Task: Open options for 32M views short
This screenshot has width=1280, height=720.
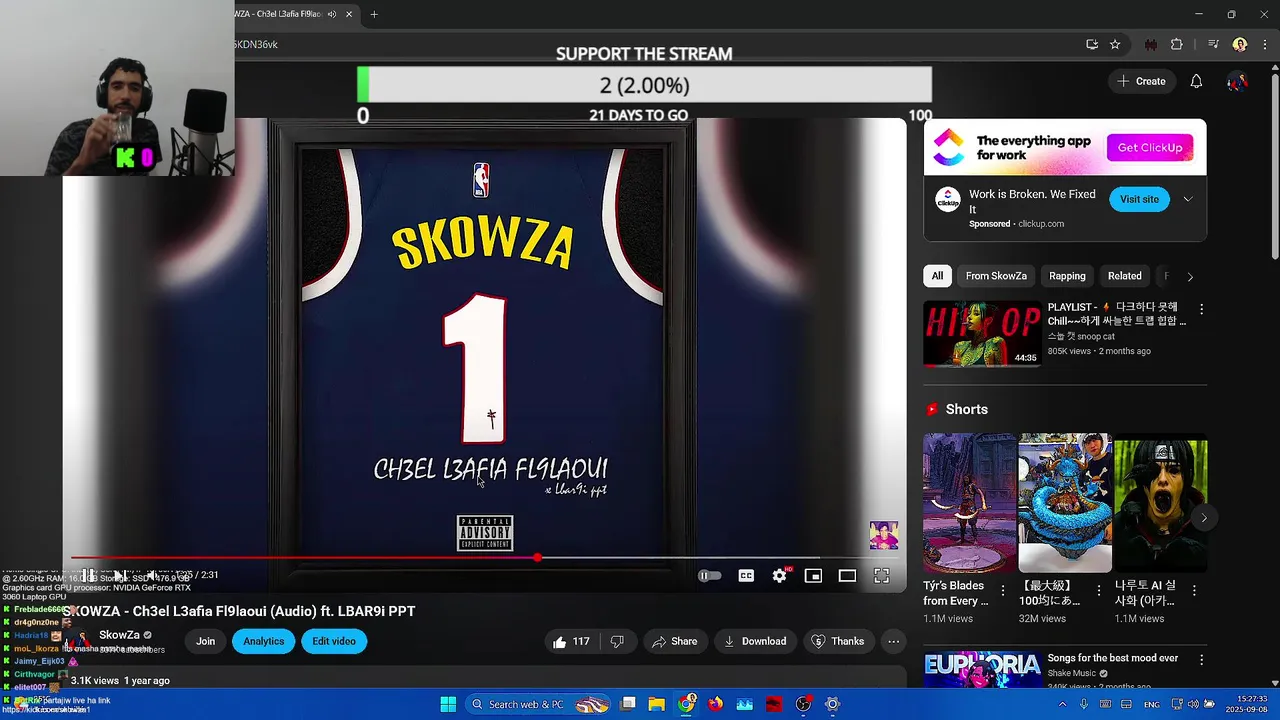Action: pos(1098,591)
